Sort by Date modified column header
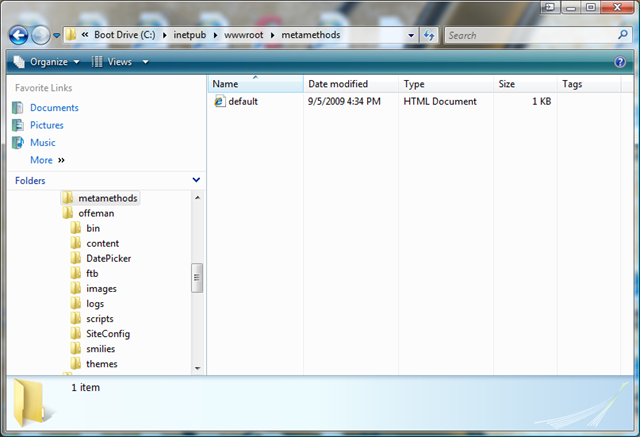The height and width of the screenshot is (437, 640). (351, 84)
